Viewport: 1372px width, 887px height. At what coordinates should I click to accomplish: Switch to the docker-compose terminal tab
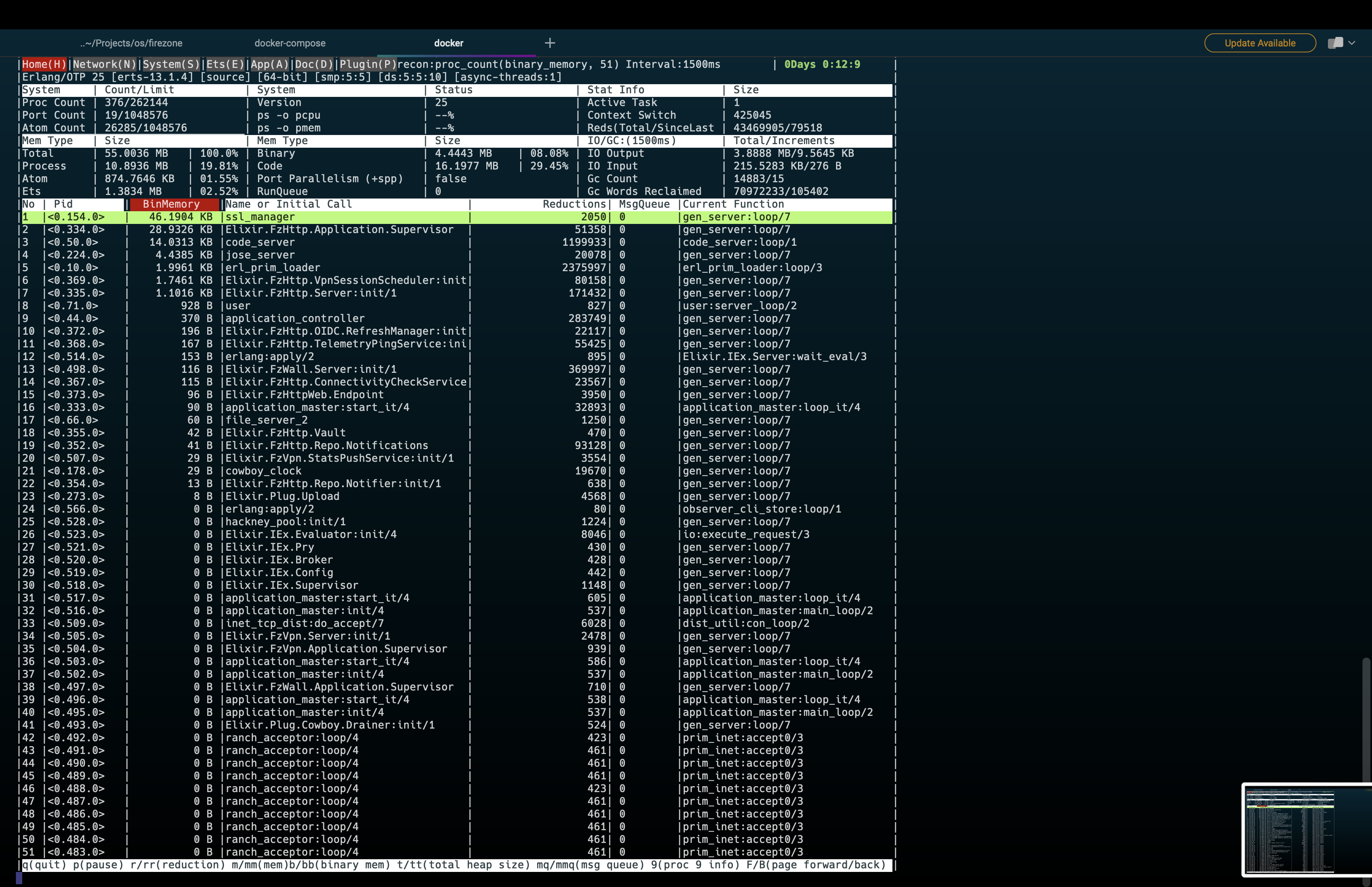(x=289, y=42)
